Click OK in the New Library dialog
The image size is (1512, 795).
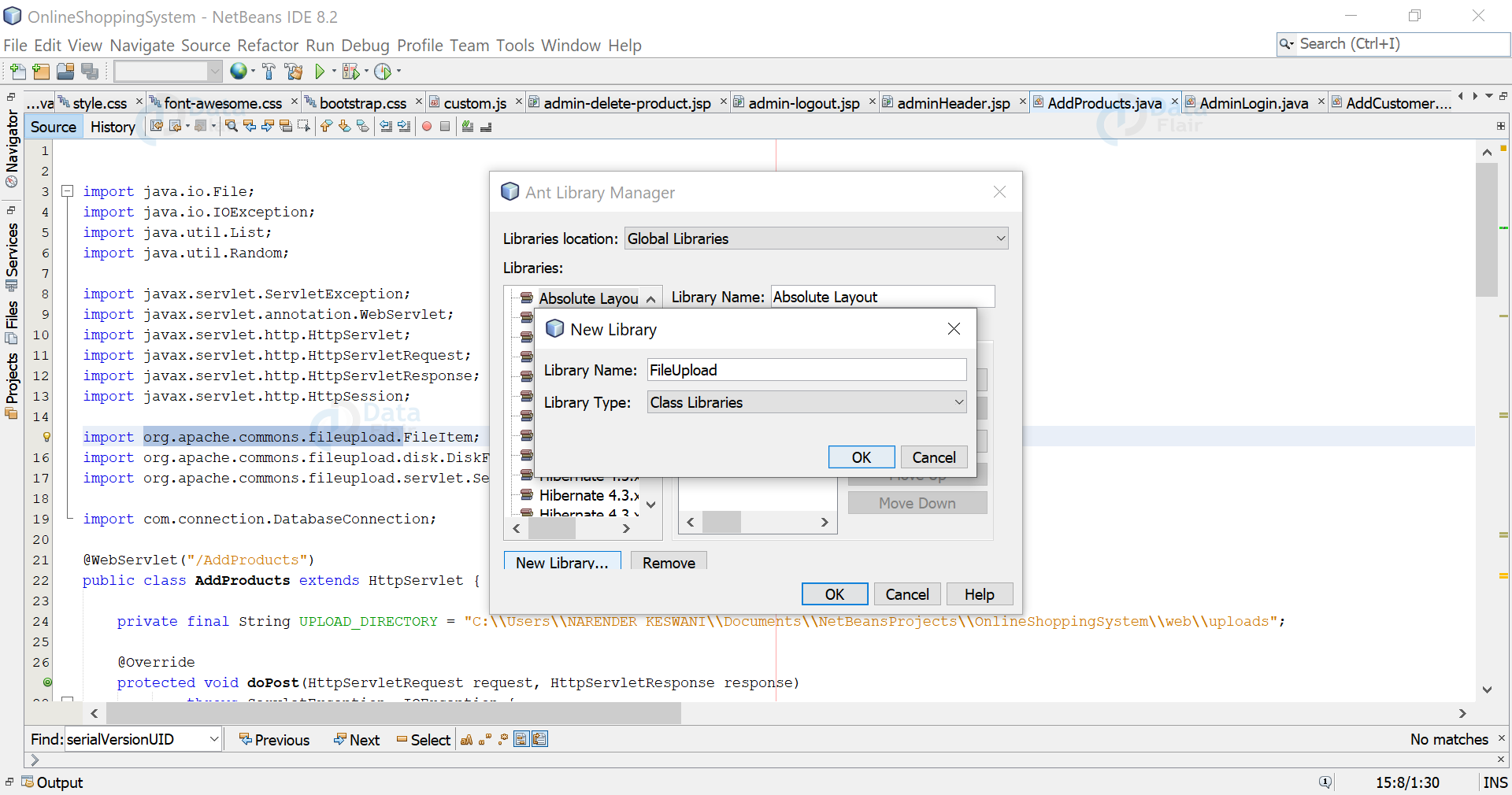click(x=862, y=457)
